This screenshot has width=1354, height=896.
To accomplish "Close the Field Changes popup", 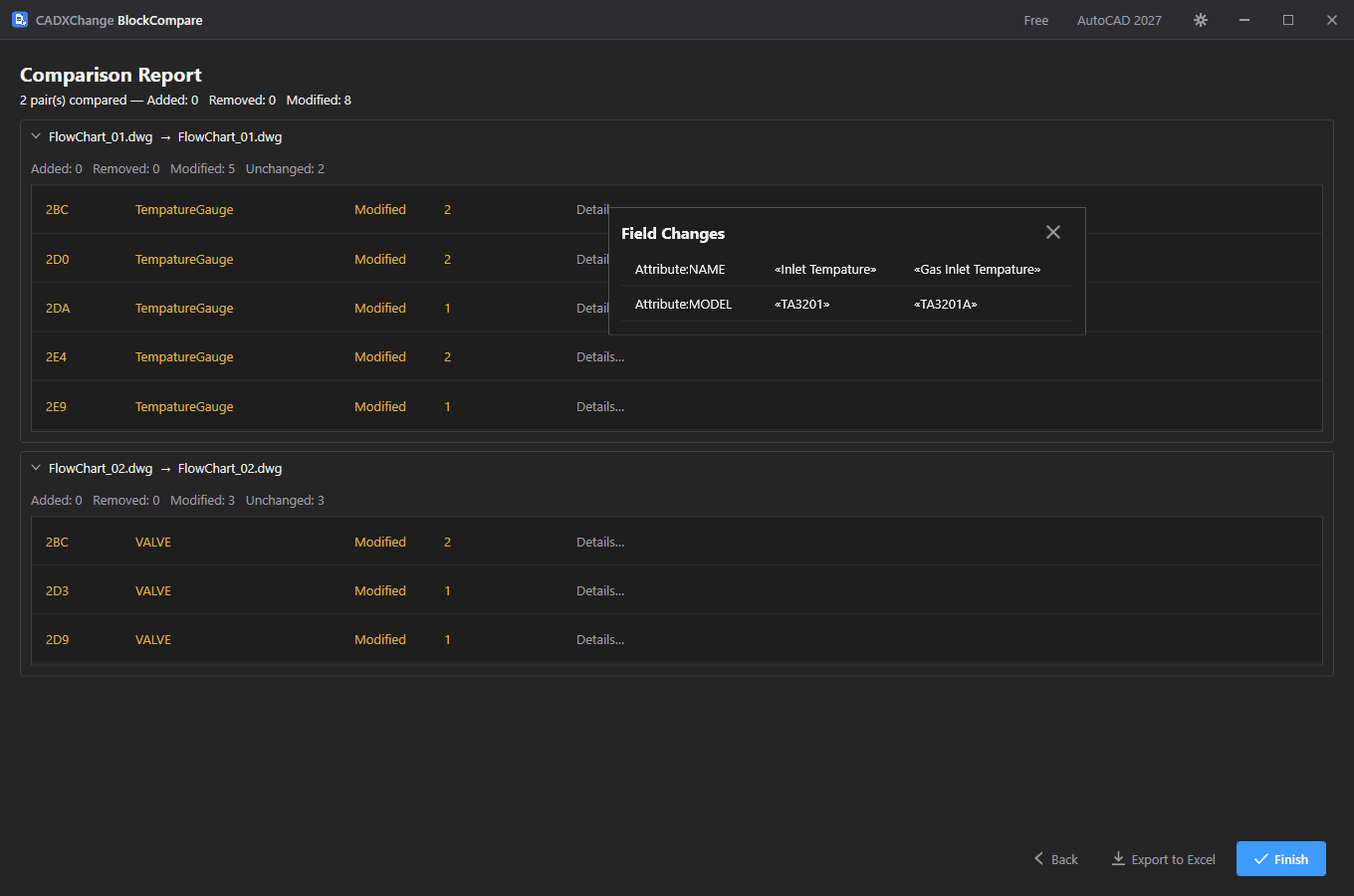I will (x=1053, y=232).
